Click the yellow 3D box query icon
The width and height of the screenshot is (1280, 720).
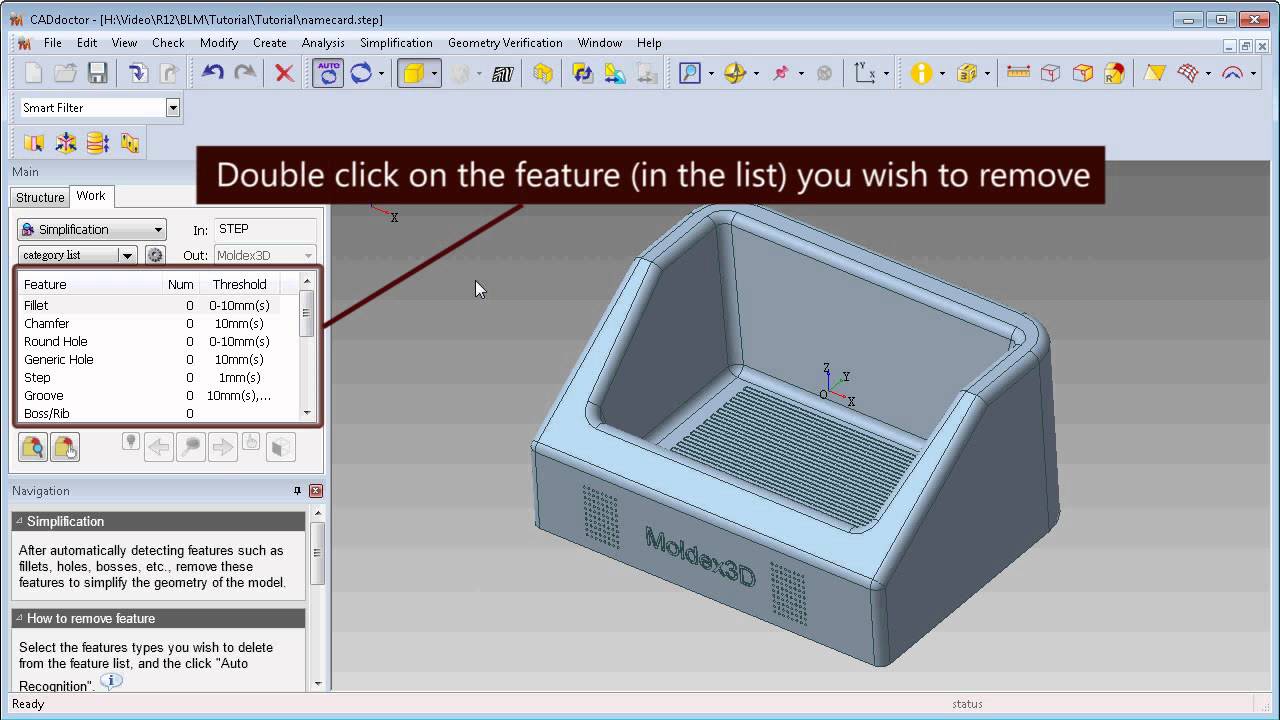966,73
